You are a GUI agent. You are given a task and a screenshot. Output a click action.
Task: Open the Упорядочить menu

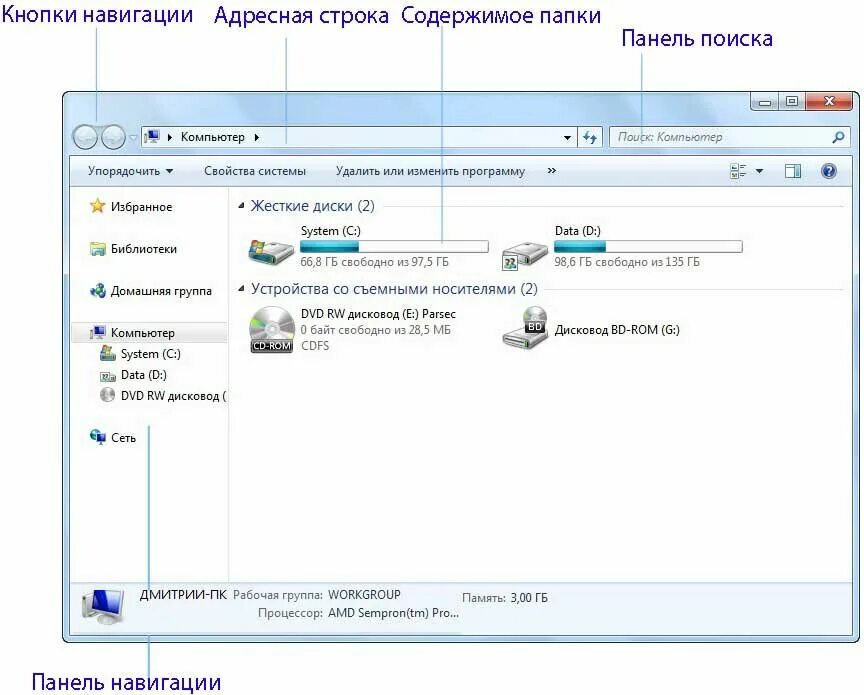131,171
